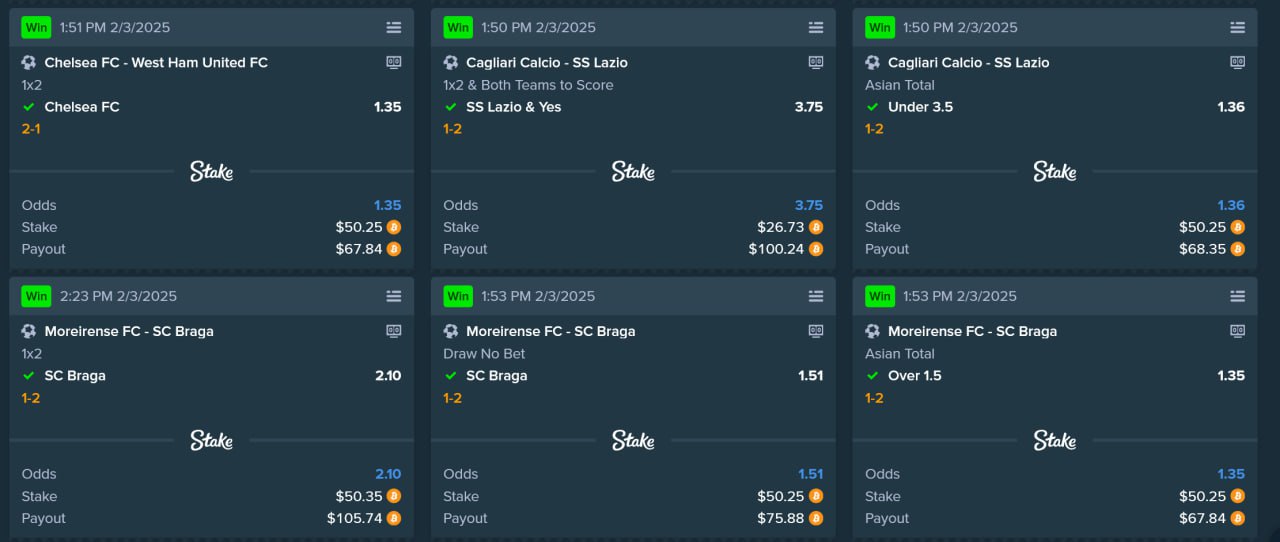Click the 2-1 score on the Chelsea bet
The width and height of the screenshot is (1280, 542).
tap(30, 129)
